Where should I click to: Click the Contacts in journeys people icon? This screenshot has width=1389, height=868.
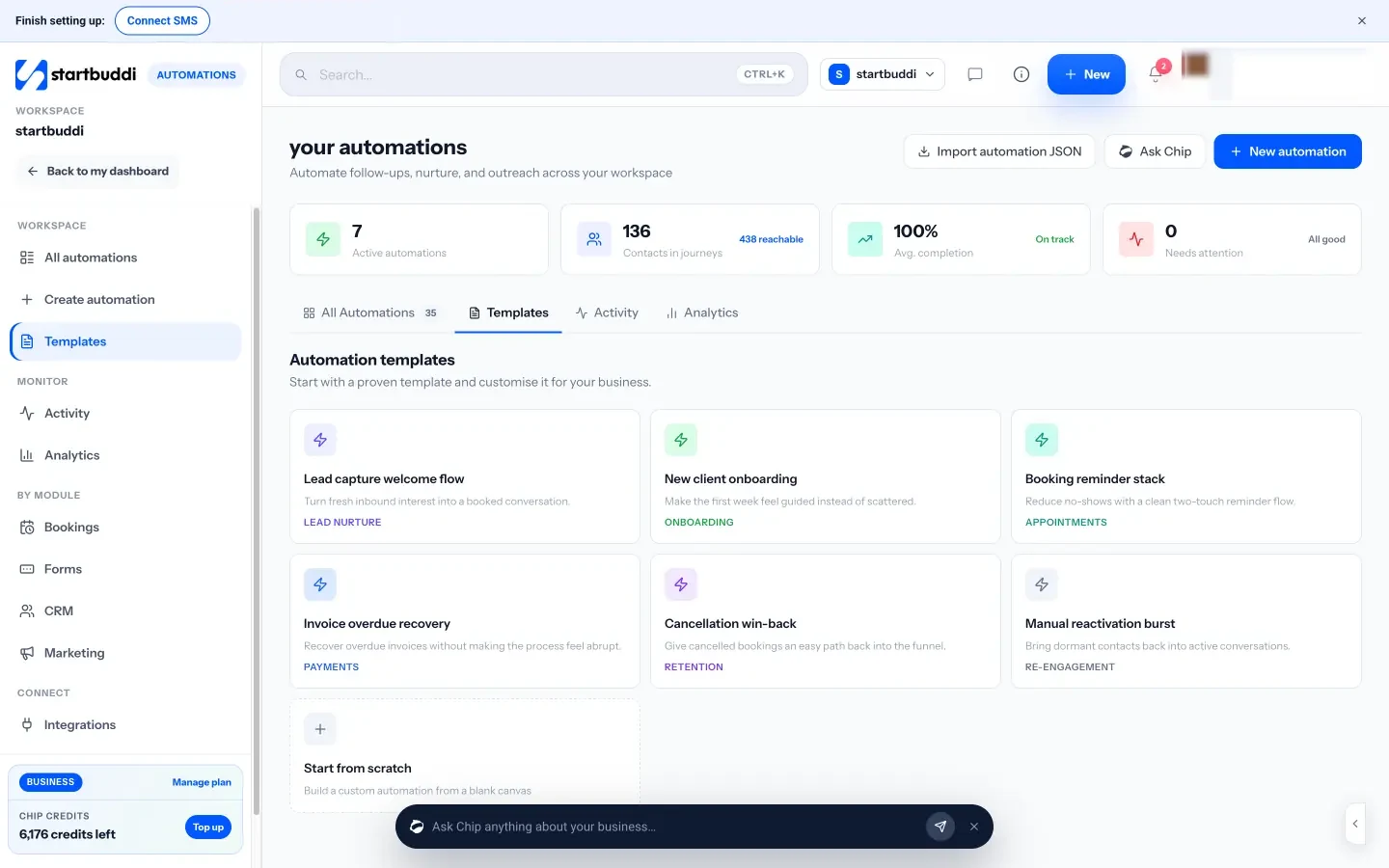pos(594,239)
